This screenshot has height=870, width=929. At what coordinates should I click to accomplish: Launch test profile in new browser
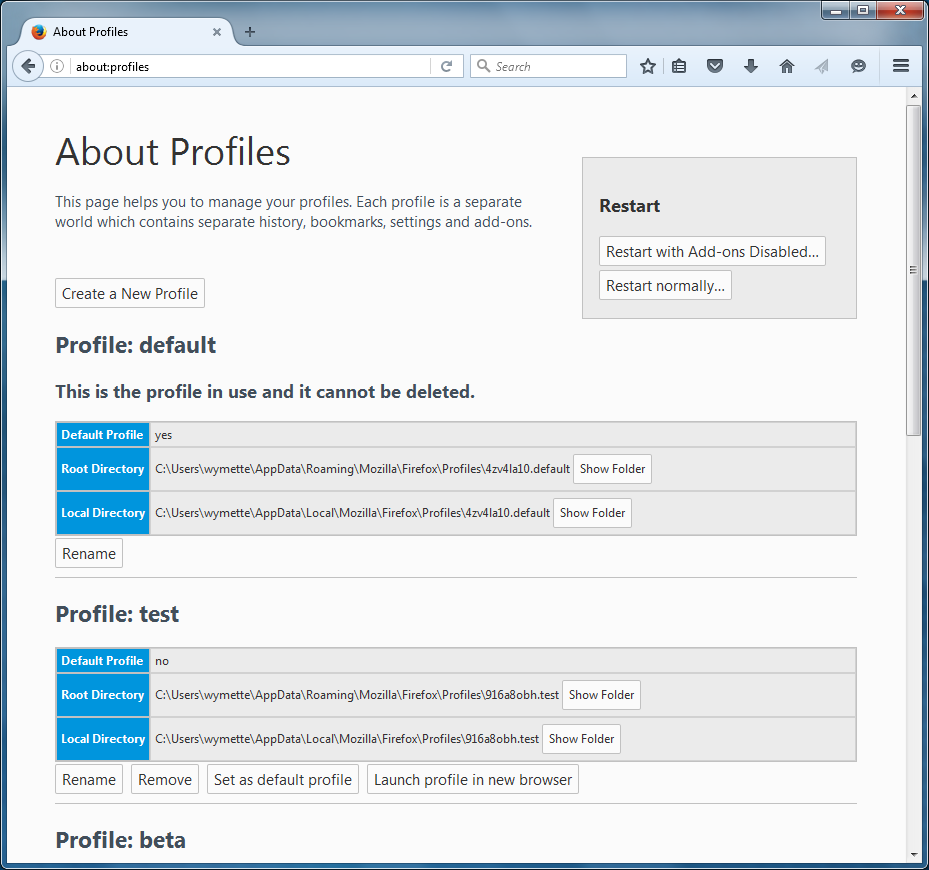[x=473, y=779]
